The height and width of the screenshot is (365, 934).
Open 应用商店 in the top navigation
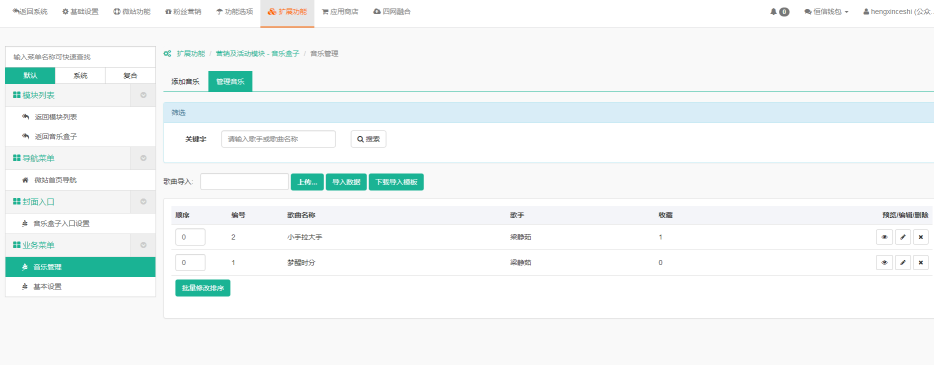[x=340, y=11]
